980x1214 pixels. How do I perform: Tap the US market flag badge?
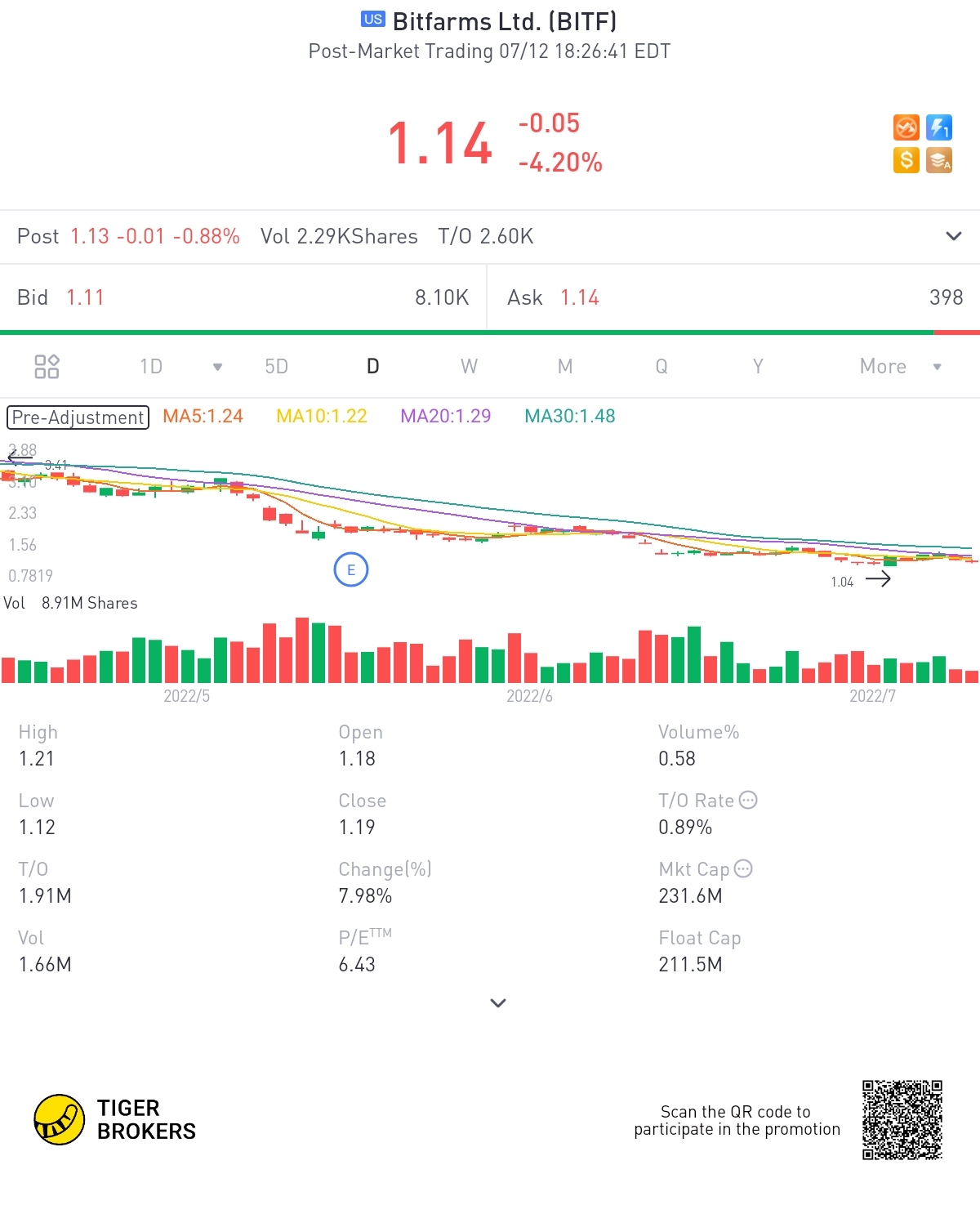pos(373,19)
